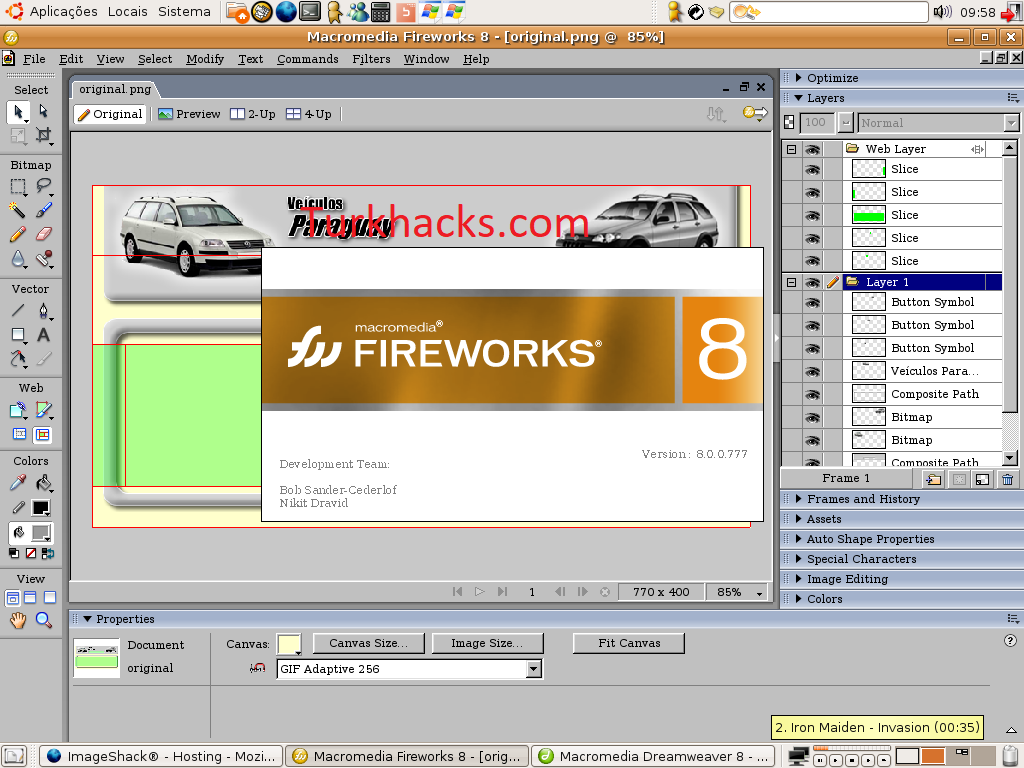Select the Crop tool

point(43,135)
